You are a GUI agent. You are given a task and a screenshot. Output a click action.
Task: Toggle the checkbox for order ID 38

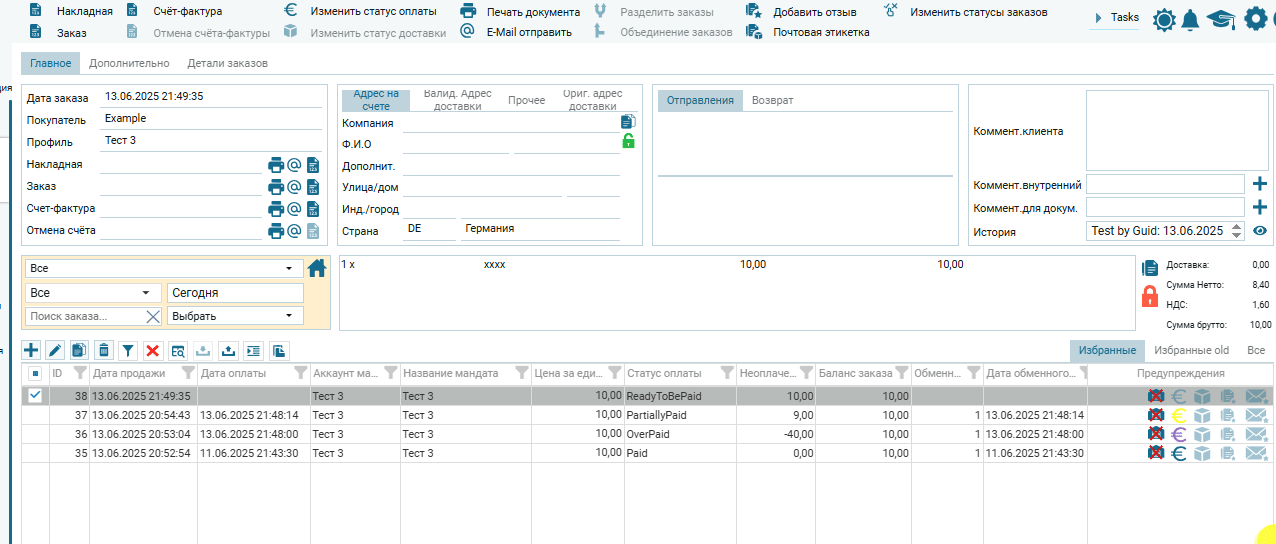[35, 396]
